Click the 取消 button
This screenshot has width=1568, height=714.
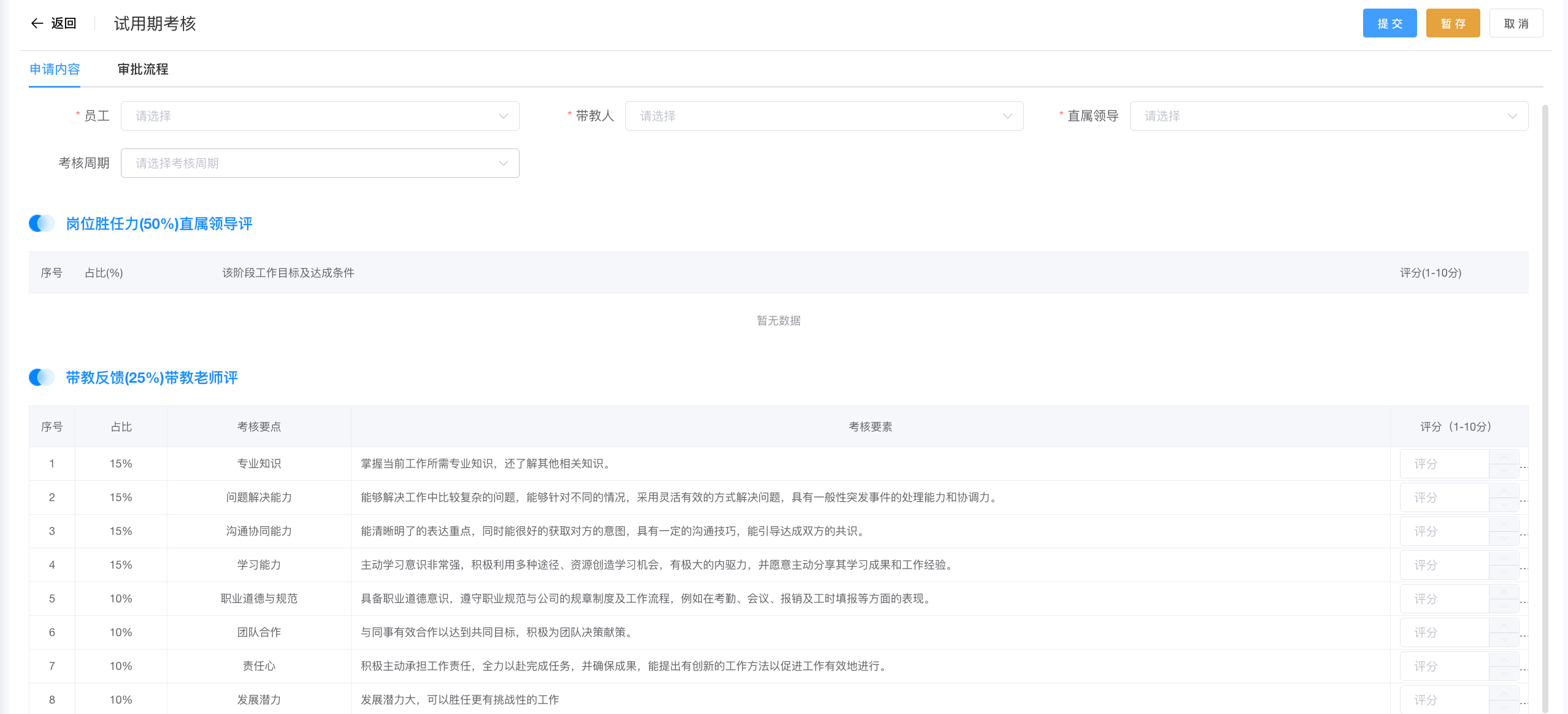pyautogui.click(x=1515, y=23)
